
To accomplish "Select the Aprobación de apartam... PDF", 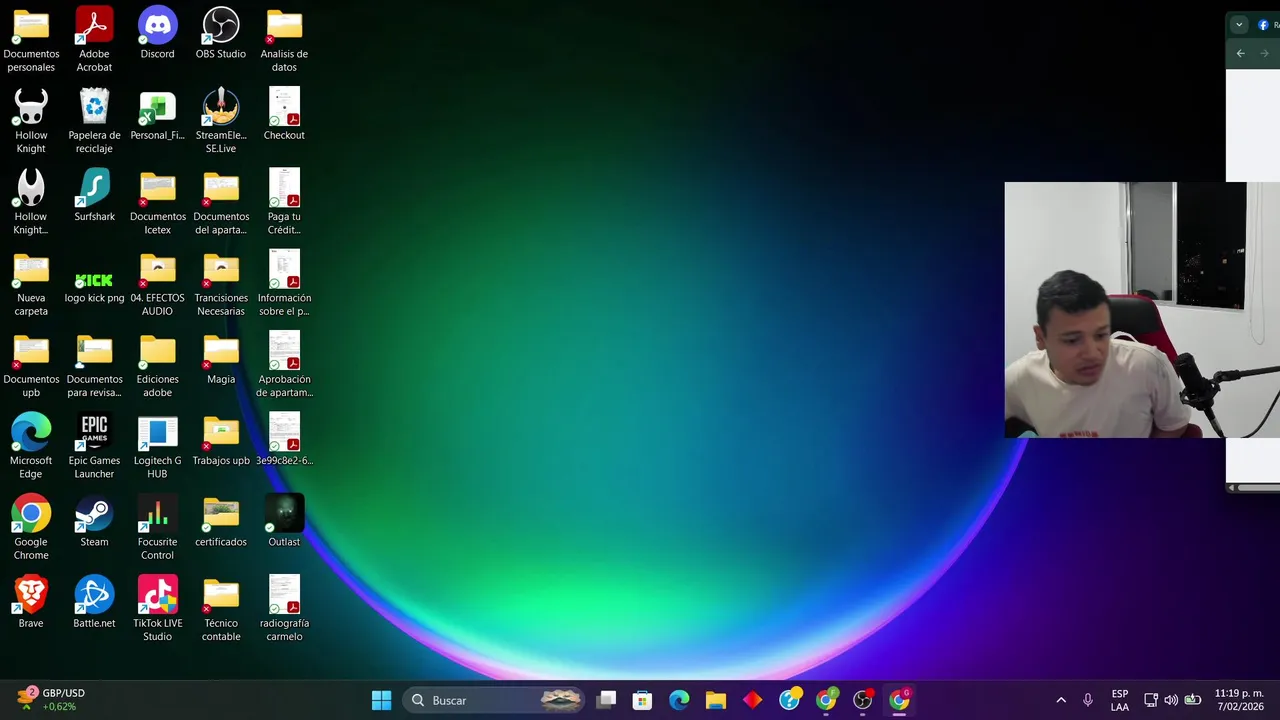I will point(284,364).
